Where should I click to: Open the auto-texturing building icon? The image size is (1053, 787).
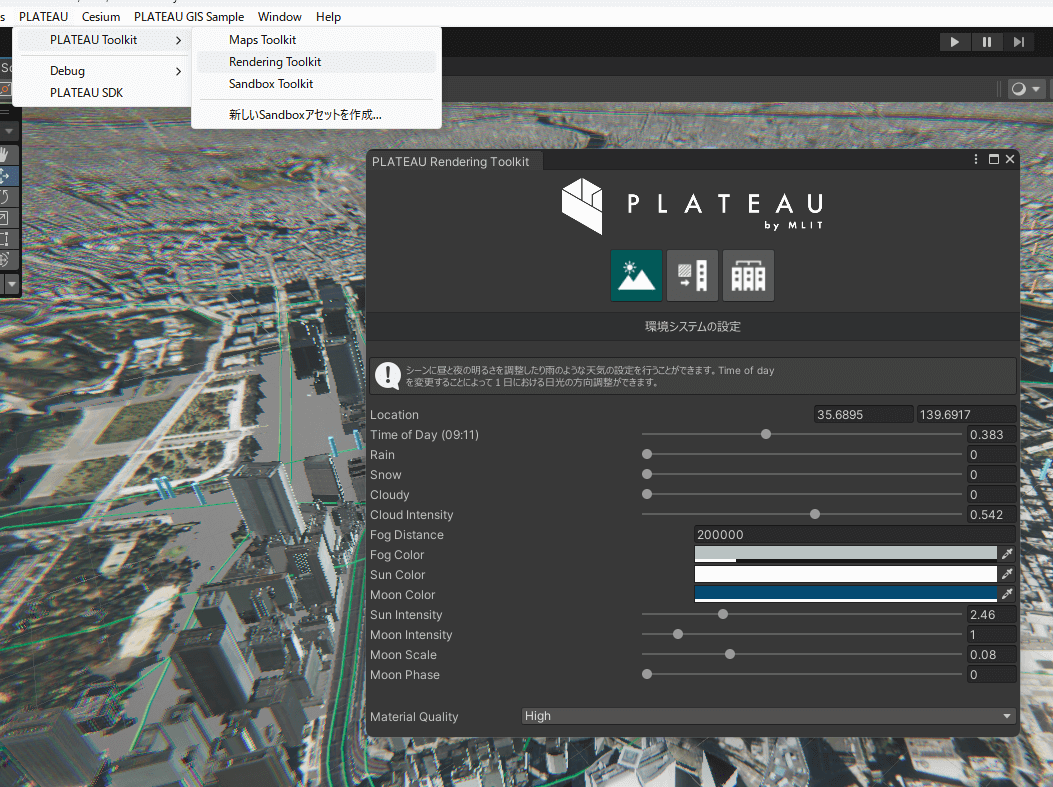click(x=692, y=275)
